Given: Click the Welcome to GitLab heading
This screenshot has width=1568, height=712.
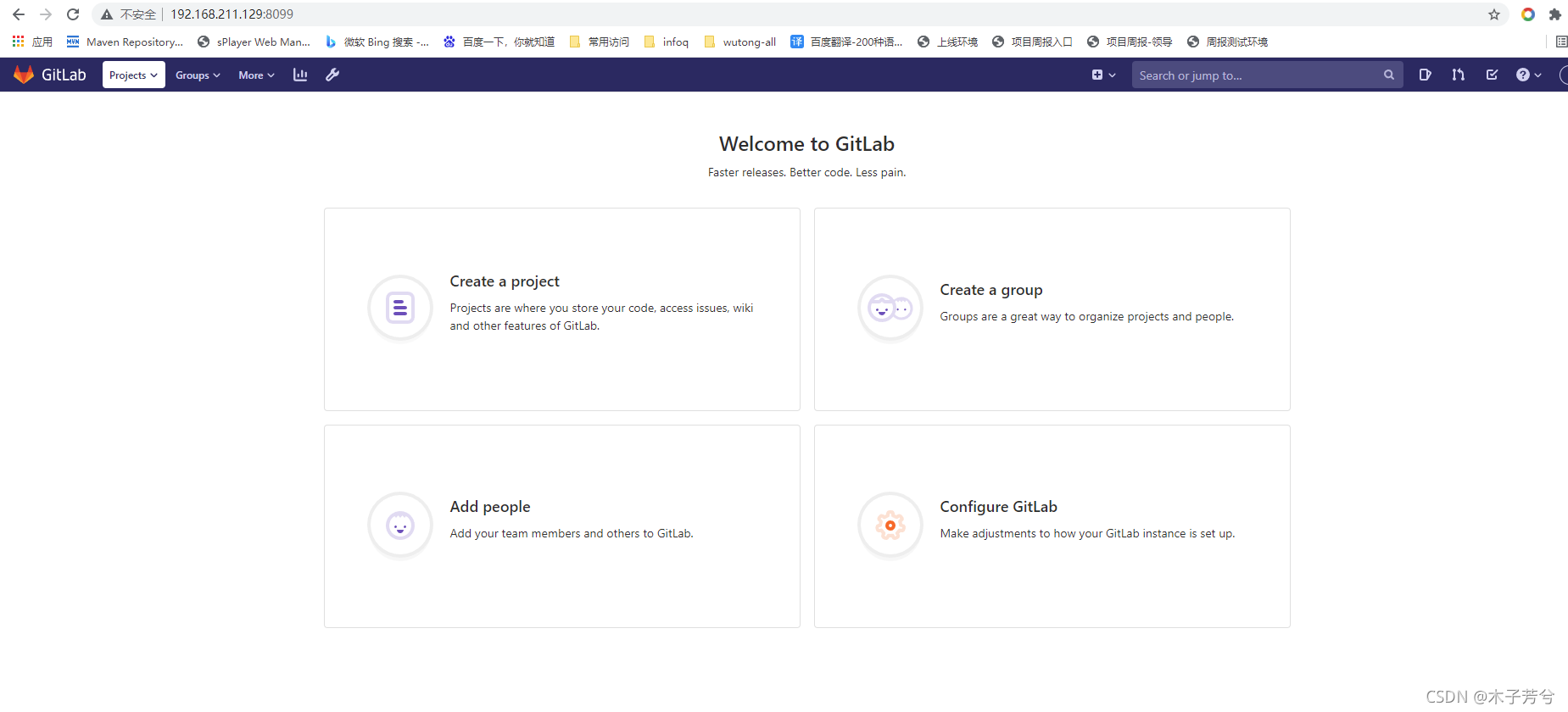Looking at the screenshot, I should tap(806, 144).
